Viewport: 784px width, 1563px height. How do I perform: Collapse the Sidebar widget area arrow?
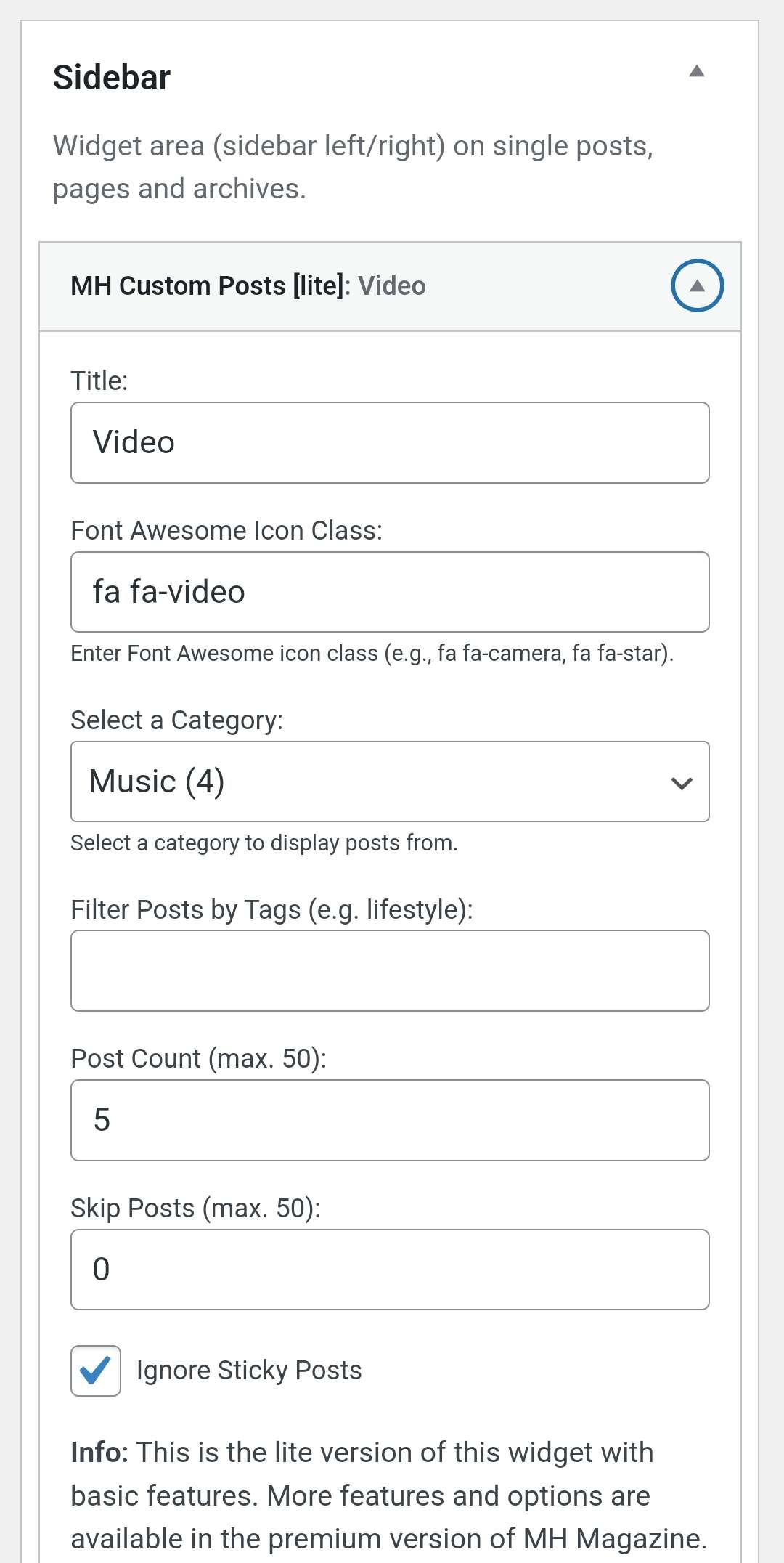pos(696,71)
